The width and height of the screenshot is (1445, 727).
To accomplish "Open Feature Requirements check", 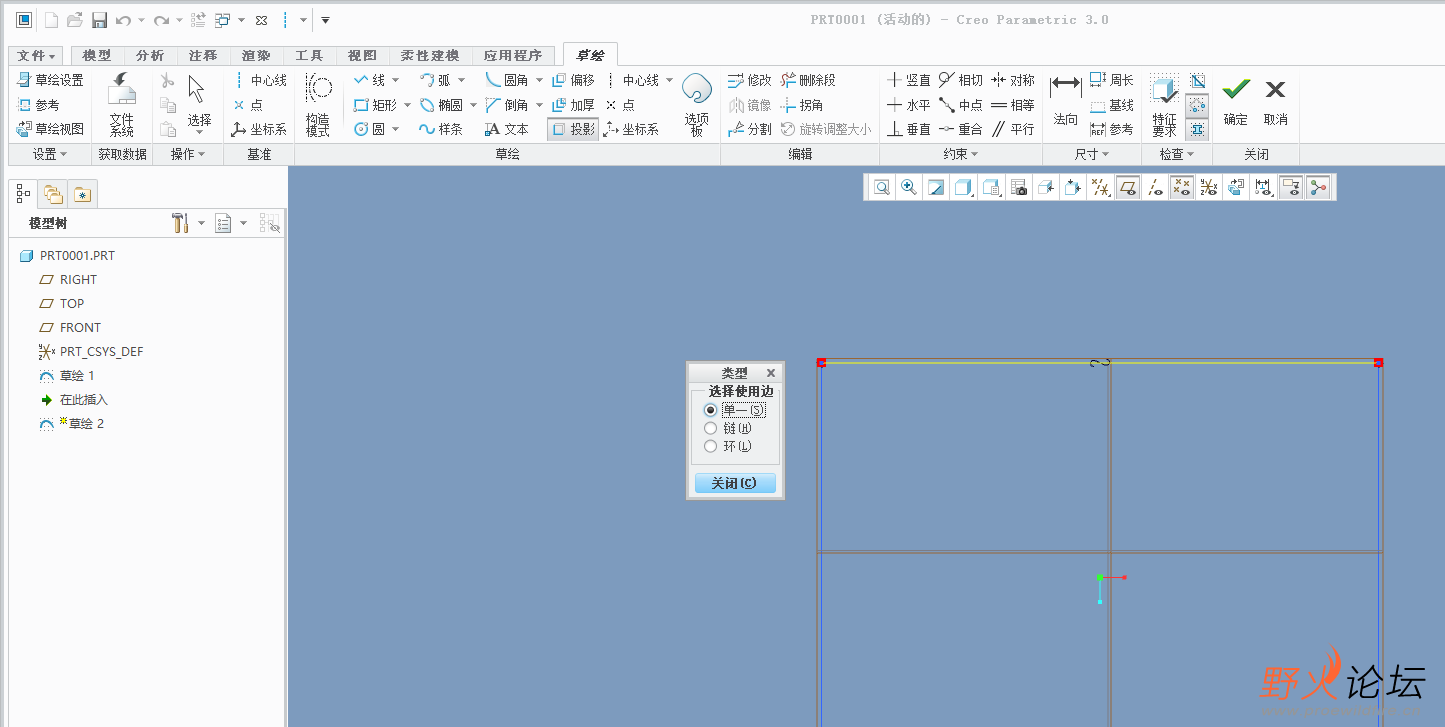I will tap(1164, 105).
